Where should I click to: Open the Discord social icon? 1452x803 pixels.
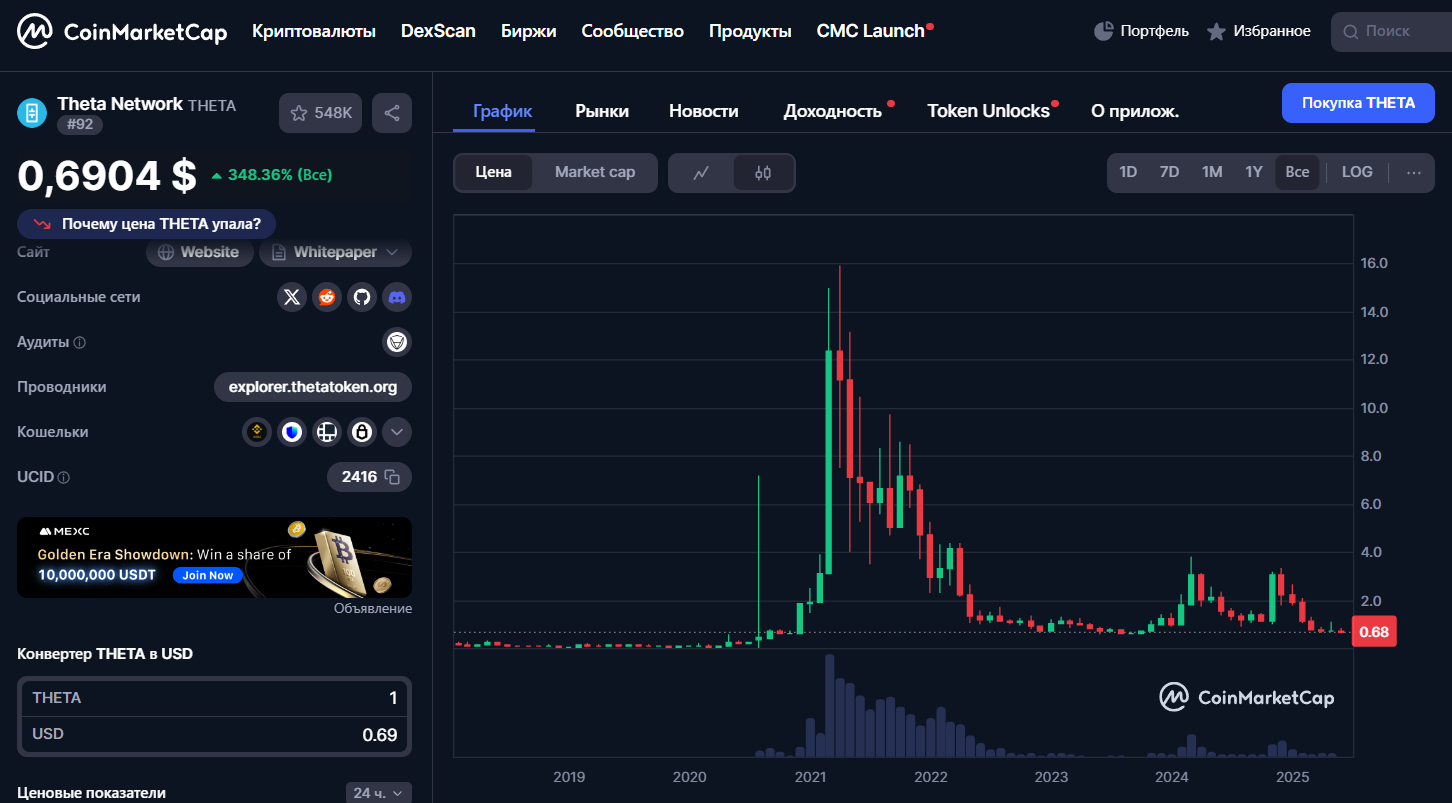(x=396, y=297)
